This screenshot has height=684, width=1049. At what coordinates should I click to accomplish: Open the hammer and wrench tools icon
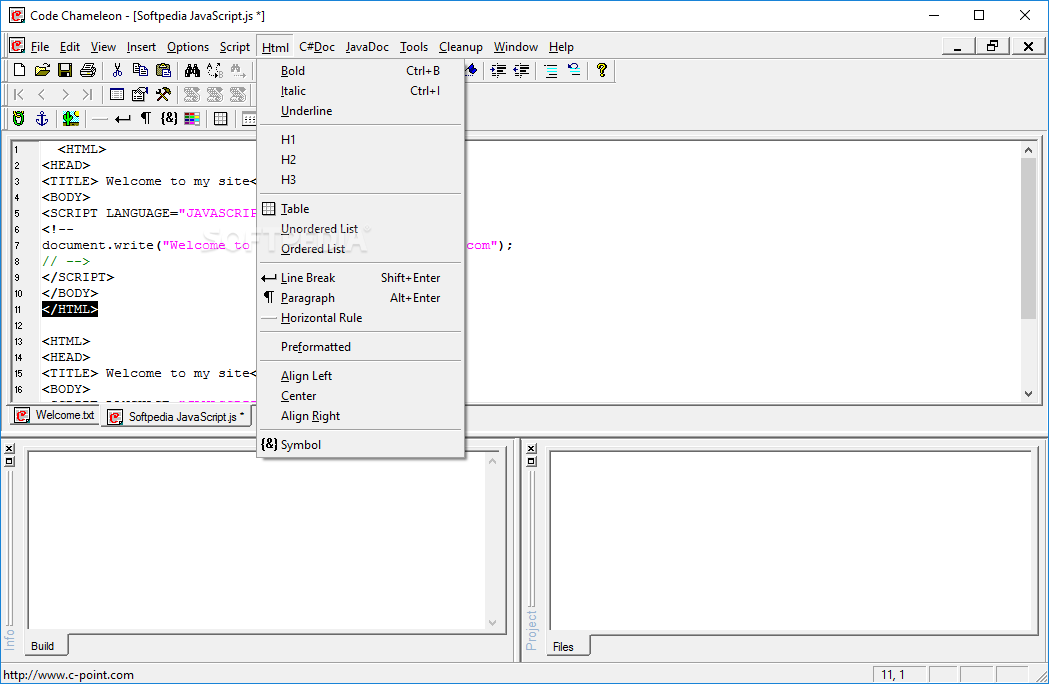coord(163,94)
